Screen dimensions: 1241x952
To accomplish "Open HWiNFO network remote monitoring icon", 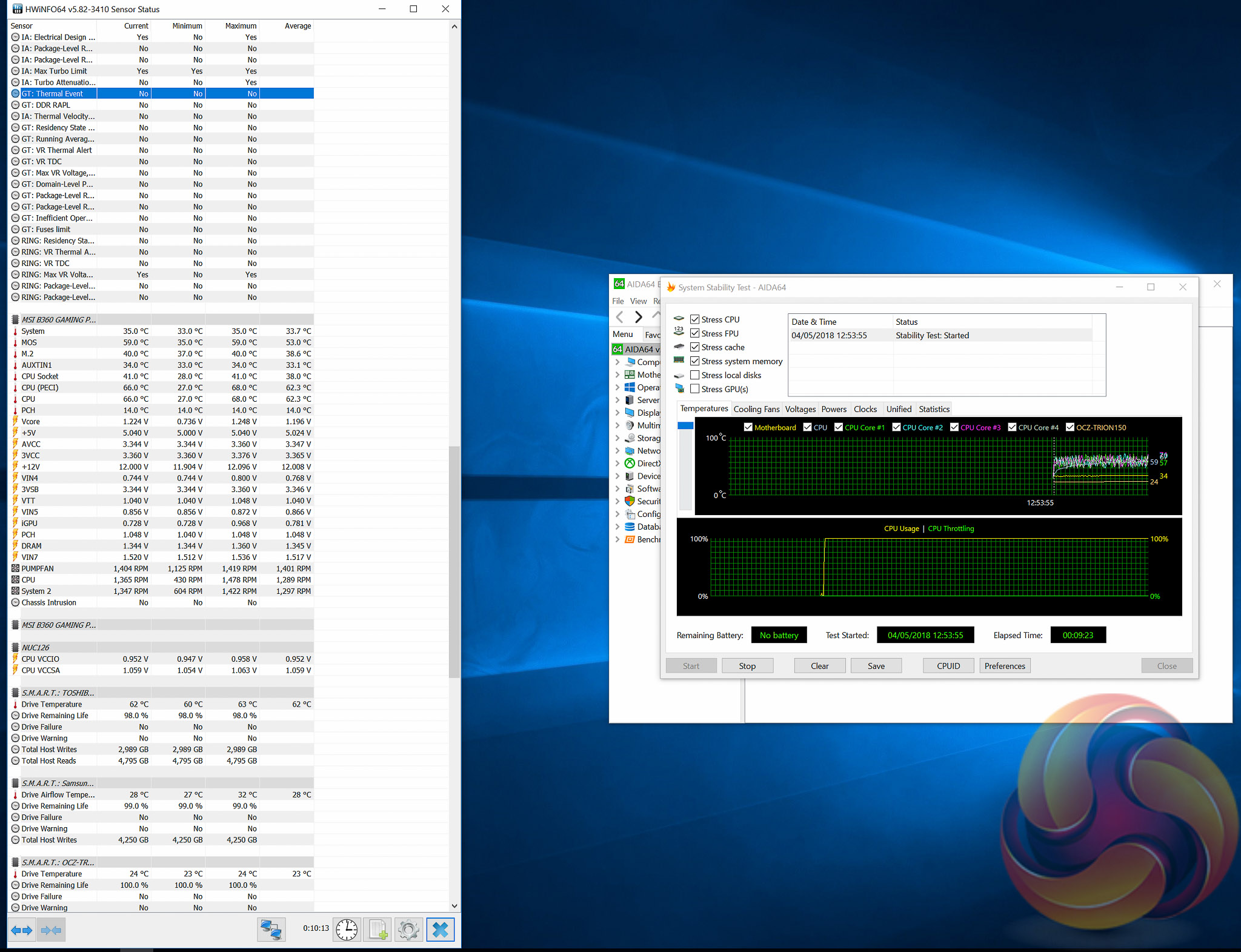I will click(x=271, y=930).
